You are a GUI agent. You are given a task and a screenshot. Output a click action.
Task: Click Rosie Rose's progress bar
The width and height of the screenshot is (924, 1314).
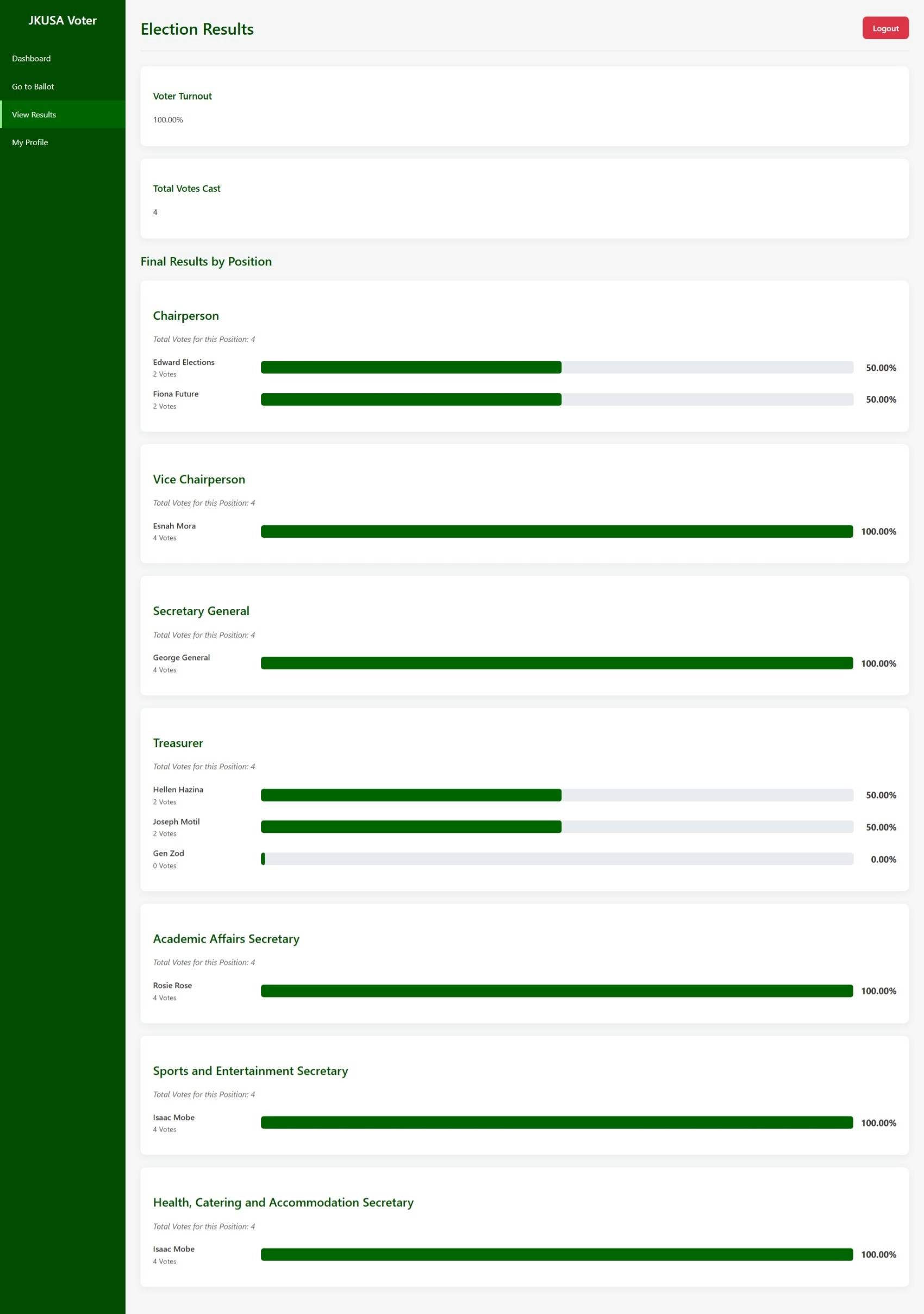(557, 991)
